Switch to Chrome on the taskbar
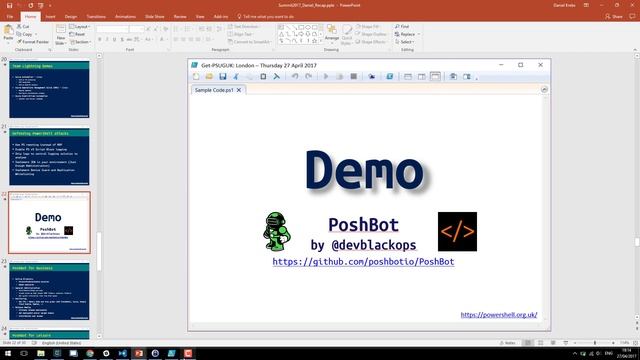This screenshot has height=360, width=640. pyautogui.click(x=90, y=353)
